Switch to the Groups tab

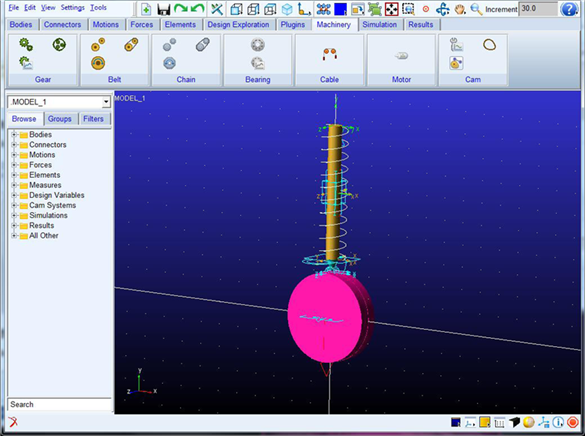[x=60, y=119]
